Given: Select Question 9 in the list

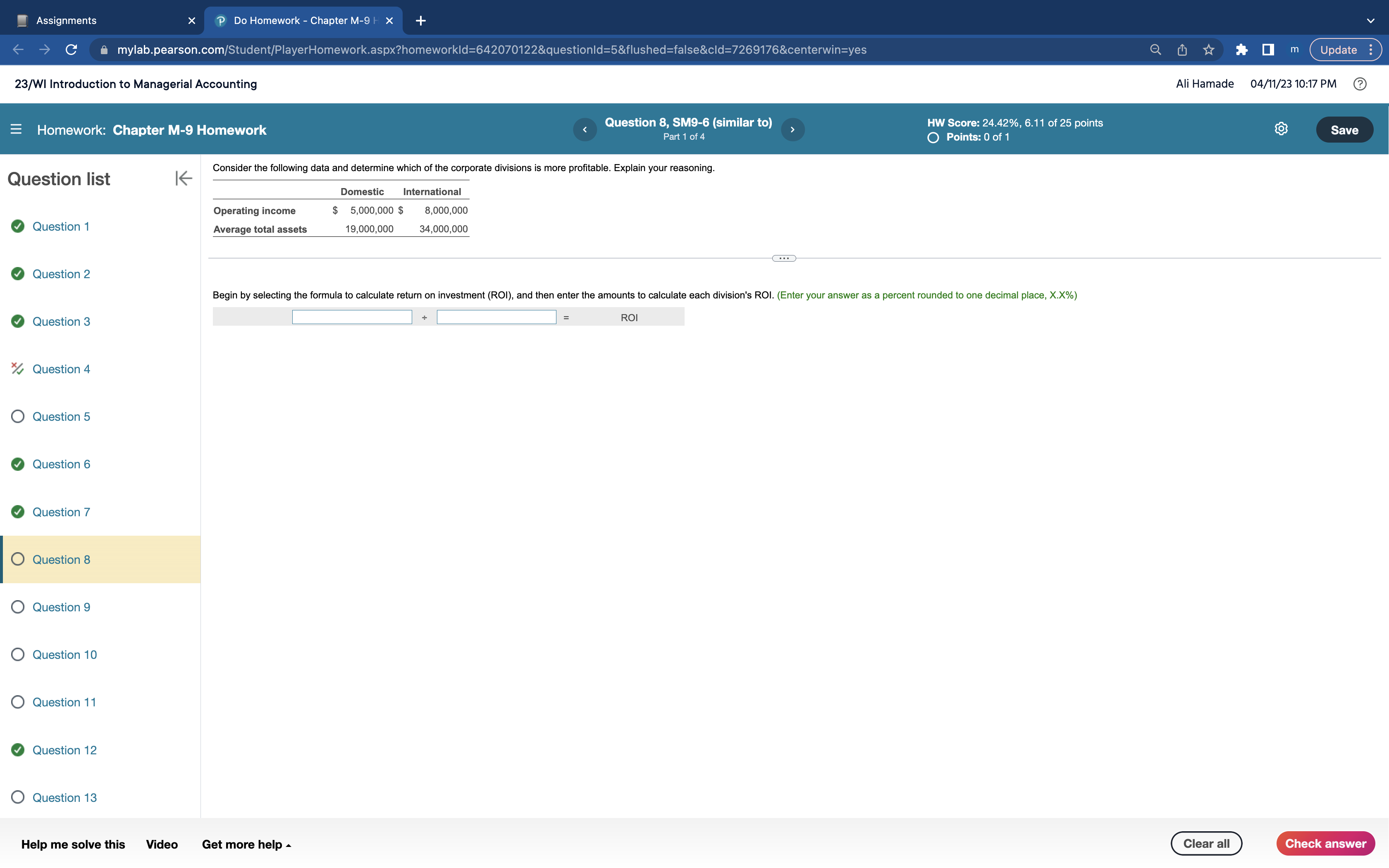Looking at the screenshot, I should click(x=61, y=607).
